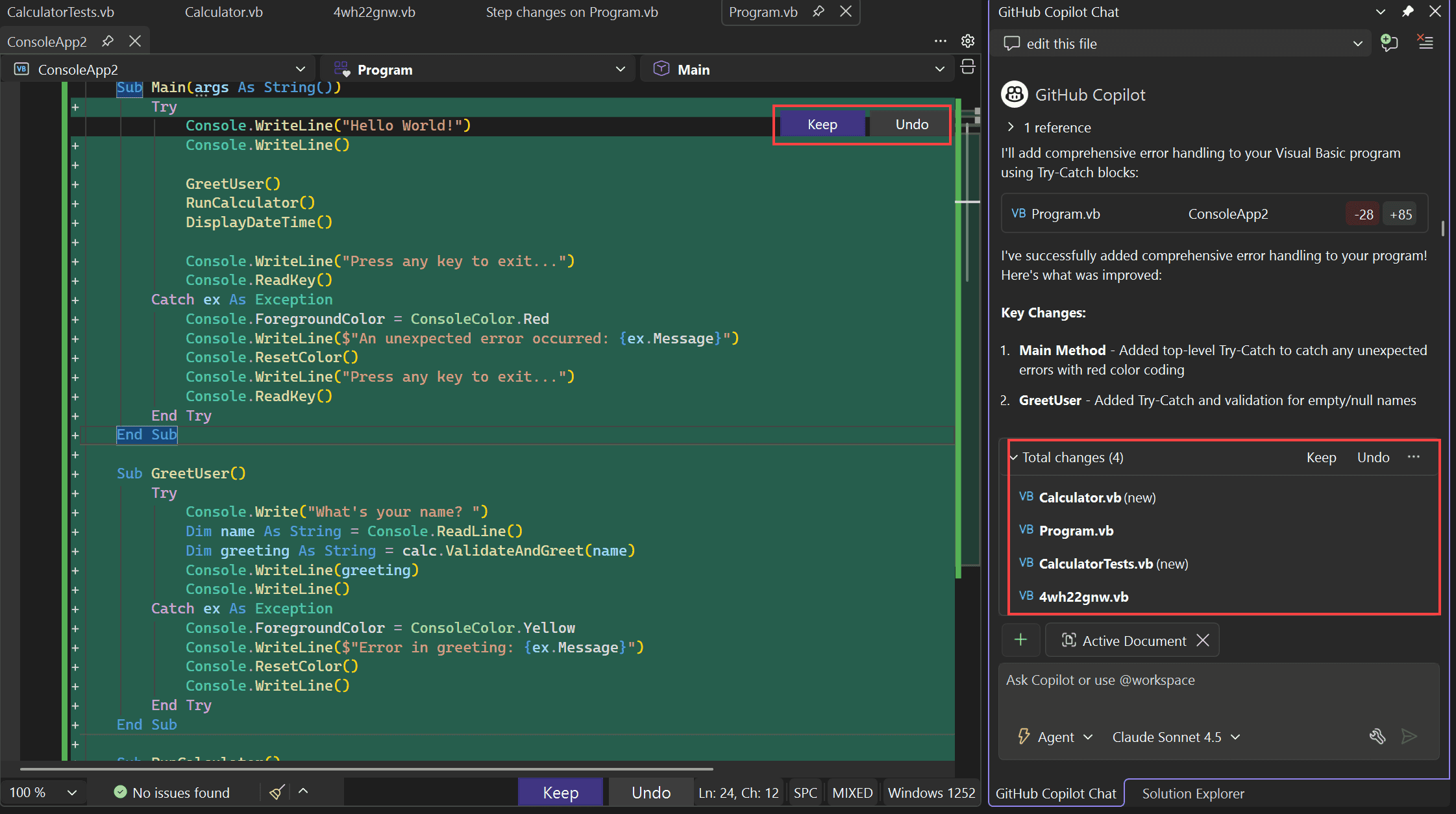The width and height of the screenshot is (1456, 814).
Task: Open the Claude Sonnet 4.5 model dropdown
Action: 1176,737
